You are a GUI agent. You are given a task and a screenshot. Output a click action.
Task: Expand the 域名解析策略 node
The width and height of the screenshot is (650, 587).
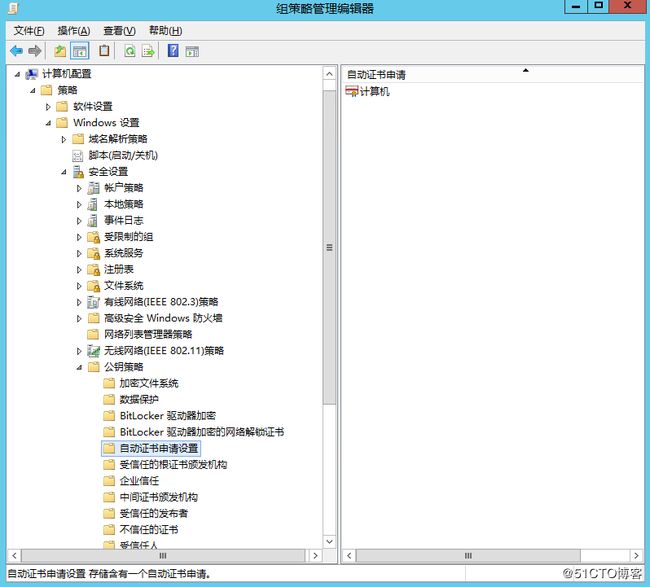(x=63, y=140)
